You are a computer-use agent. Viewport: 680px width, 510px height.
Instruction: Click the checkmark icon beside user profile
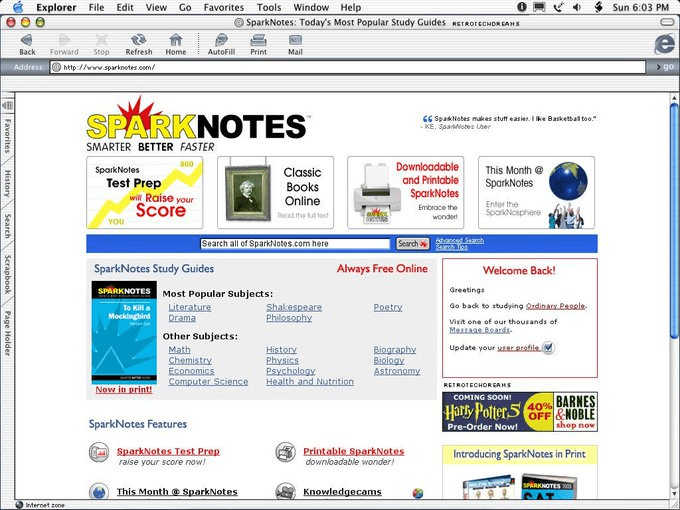coord(549,347)
